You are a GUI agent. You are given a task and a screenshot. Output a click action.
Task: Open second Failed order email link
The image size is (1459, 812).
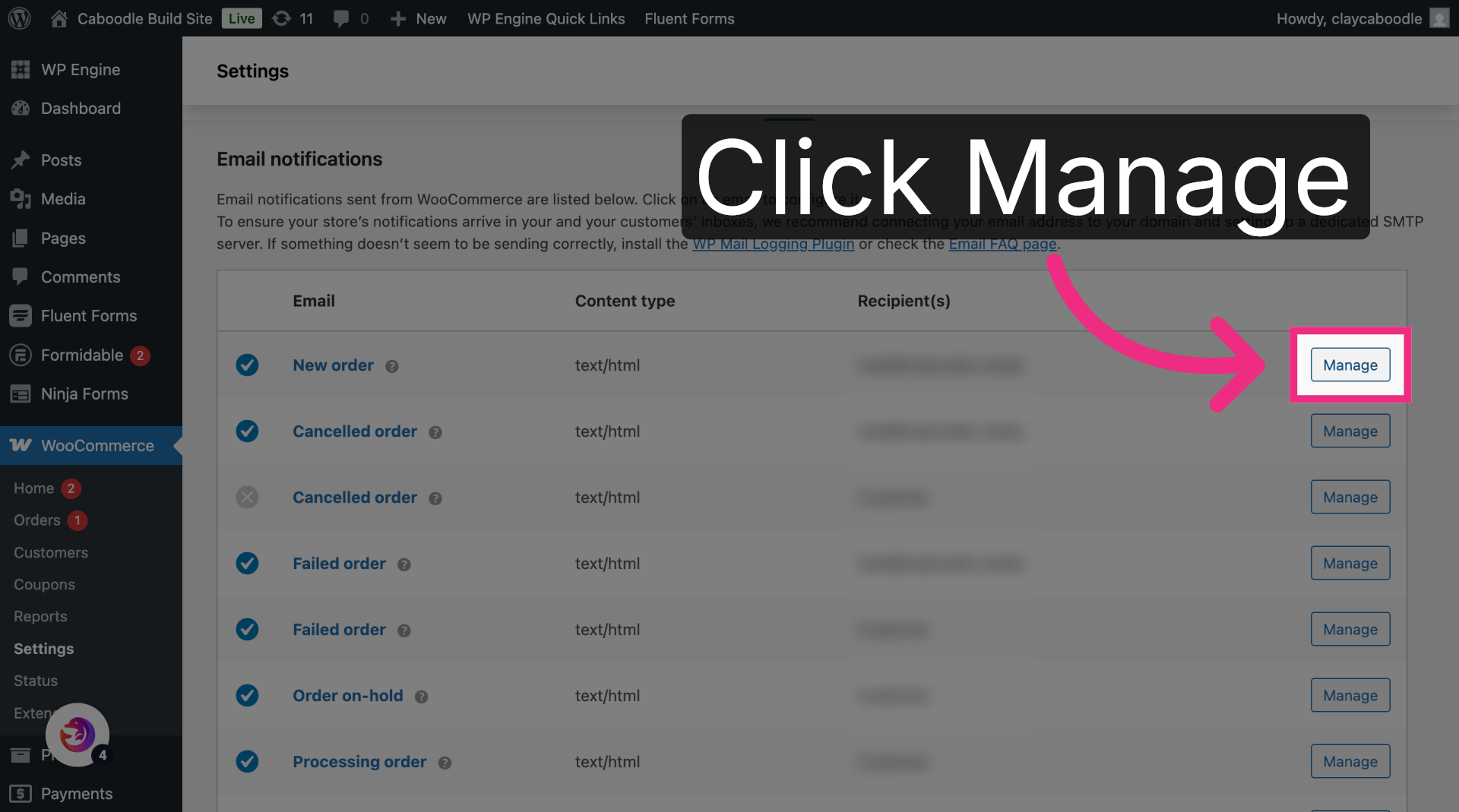(x=339, y=630)
